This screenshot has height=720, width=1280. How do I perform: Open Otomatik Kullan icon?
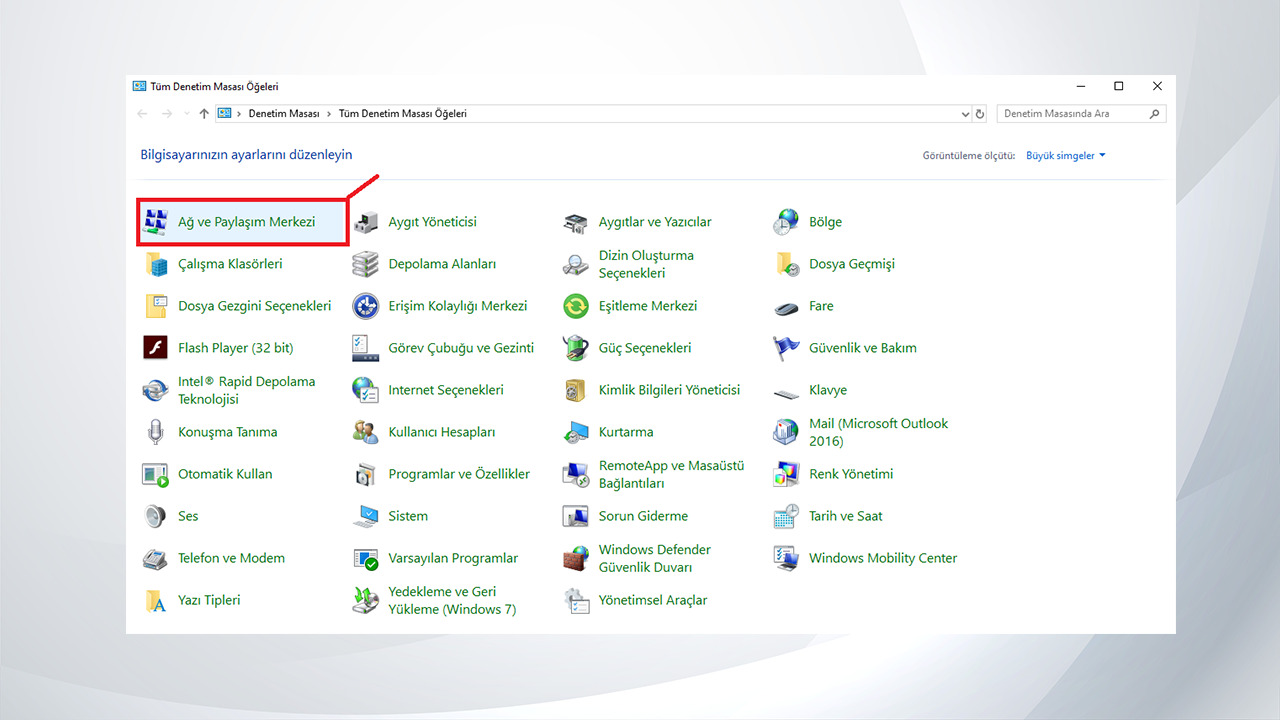coord(155,474)
